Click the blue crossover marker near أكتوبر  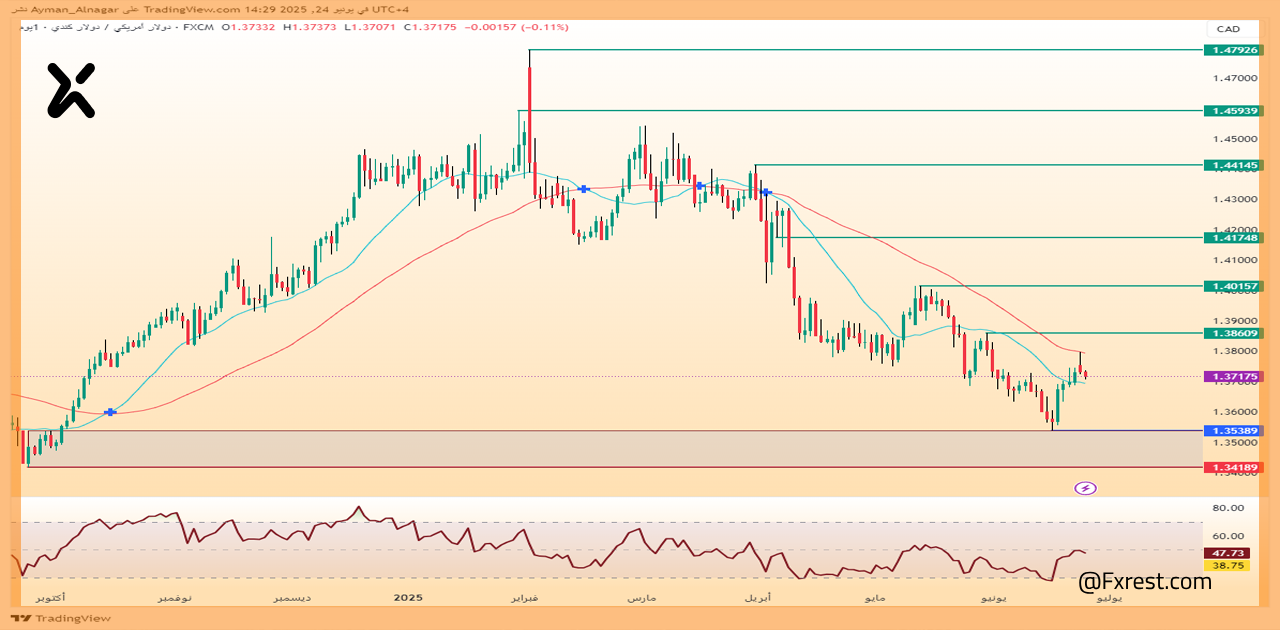click(x=110, y=412)
